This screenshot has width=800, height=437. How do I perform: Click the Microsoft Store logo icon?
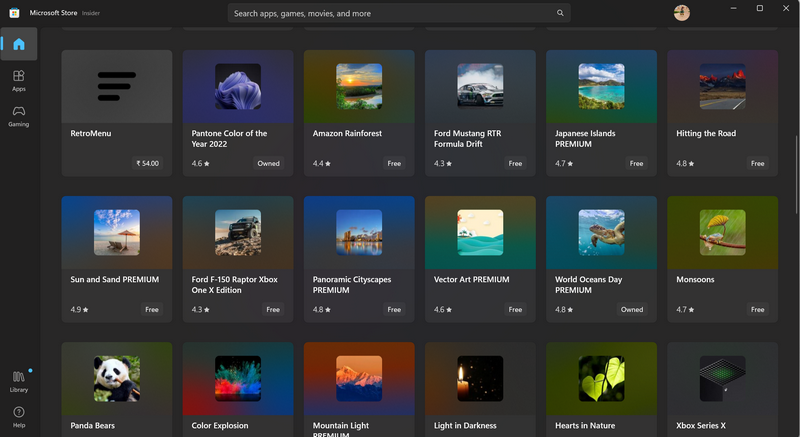(15, 13)
